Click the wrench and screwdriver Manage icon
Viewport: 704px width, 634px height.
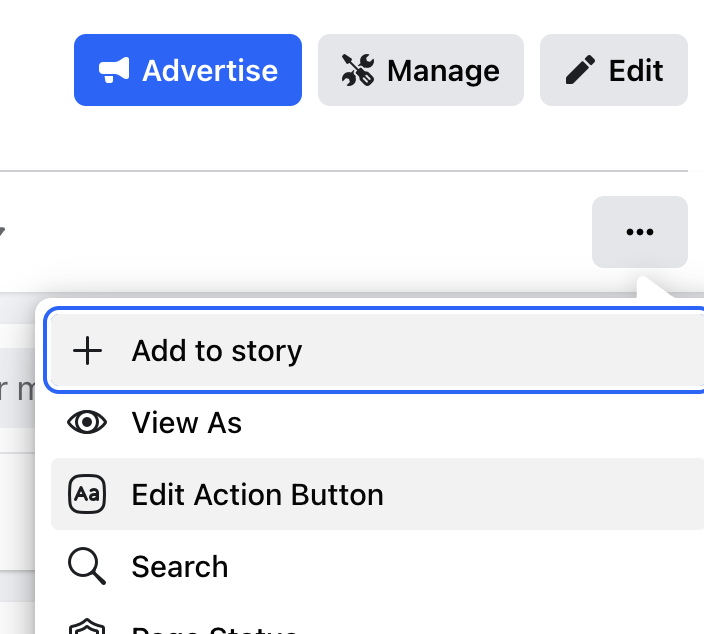pos(358,70)
